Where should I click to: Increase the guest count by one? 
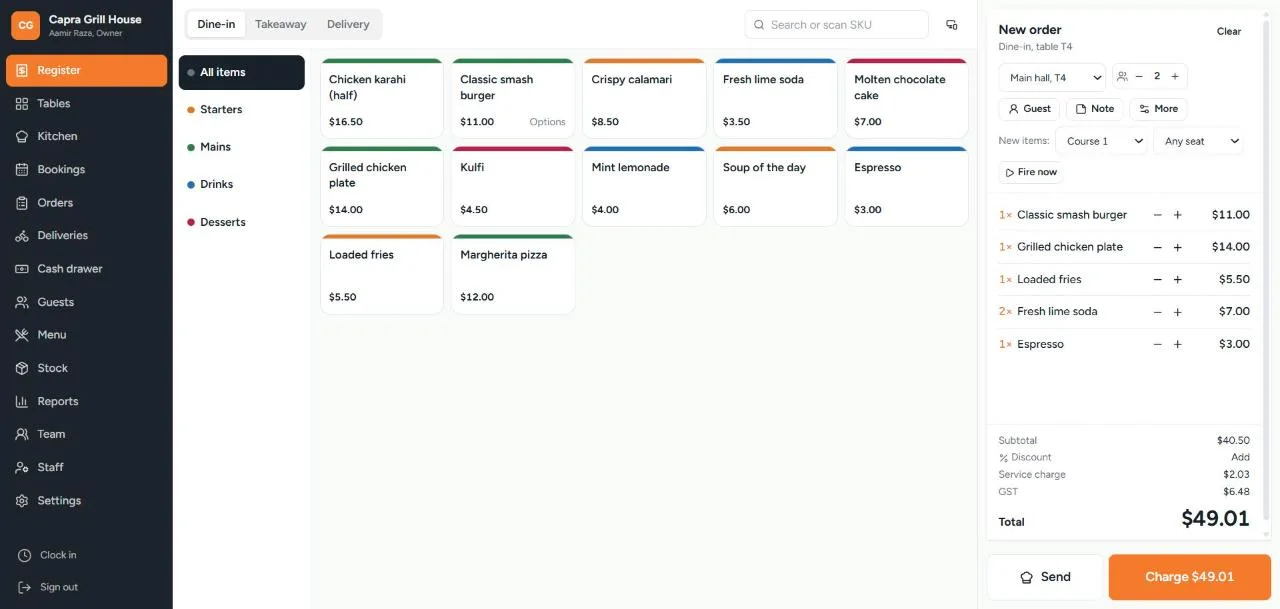point(1175,76)
